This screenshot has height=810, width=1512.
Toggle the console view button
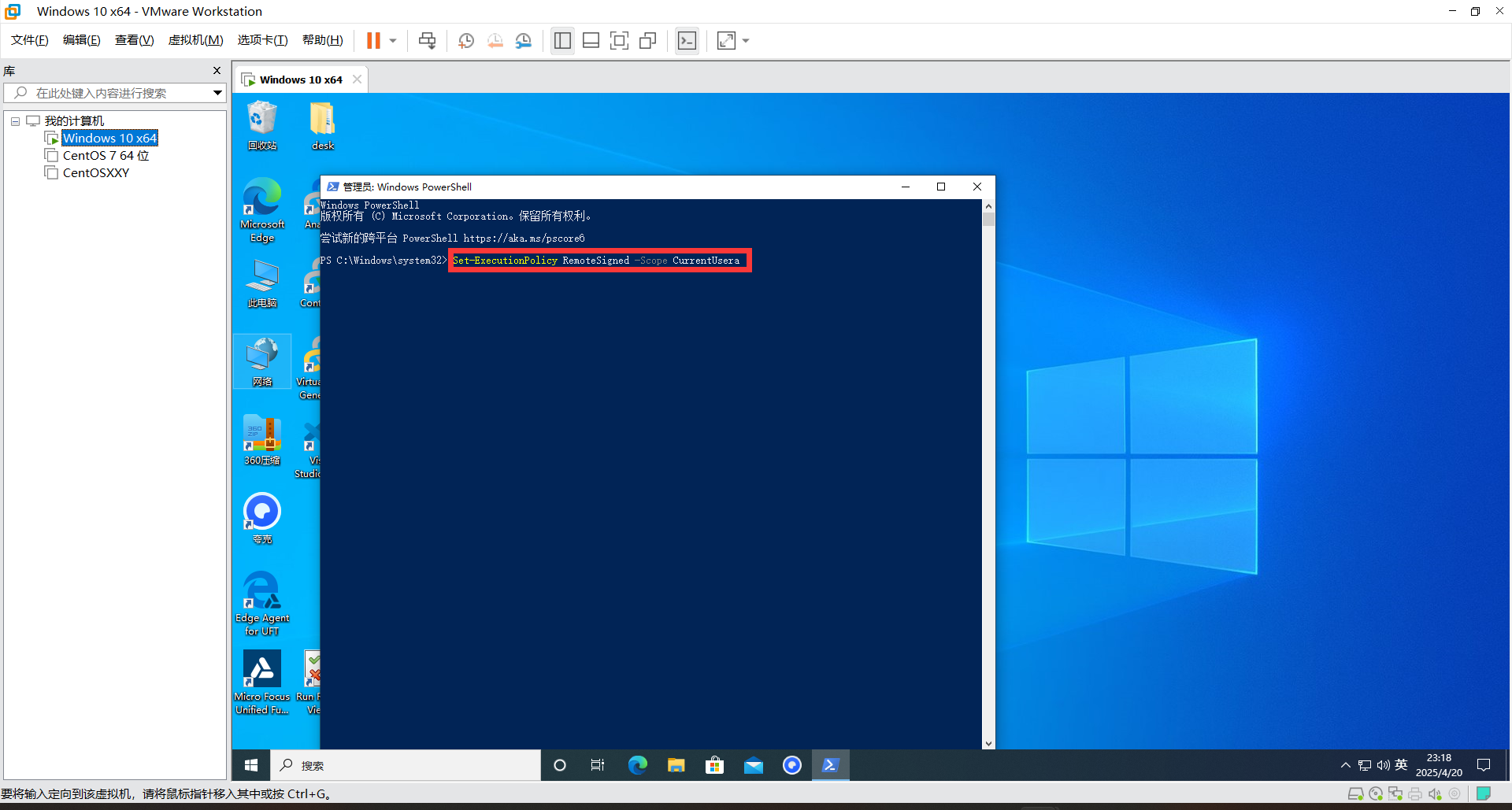687,40
